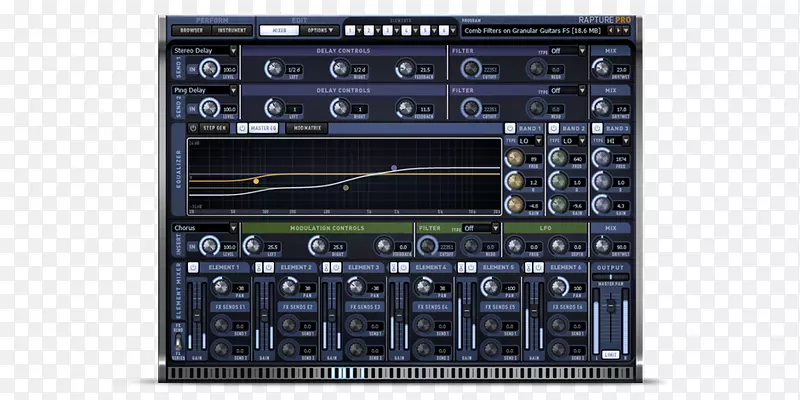Toggle Element 1 power in mixer
Screen dimensions: 800x400
pyautogui.click(x=193, y=268)
